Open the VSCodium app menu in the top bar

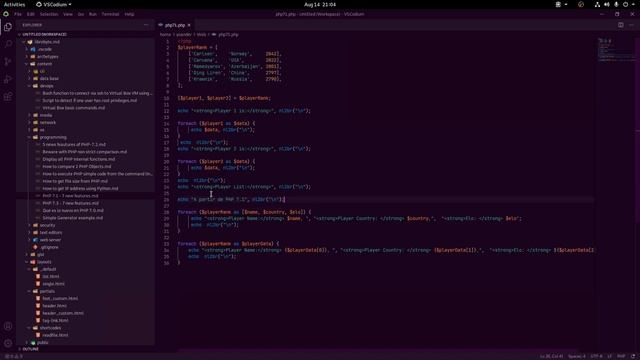pyautogui.click(x=53, y=4)
